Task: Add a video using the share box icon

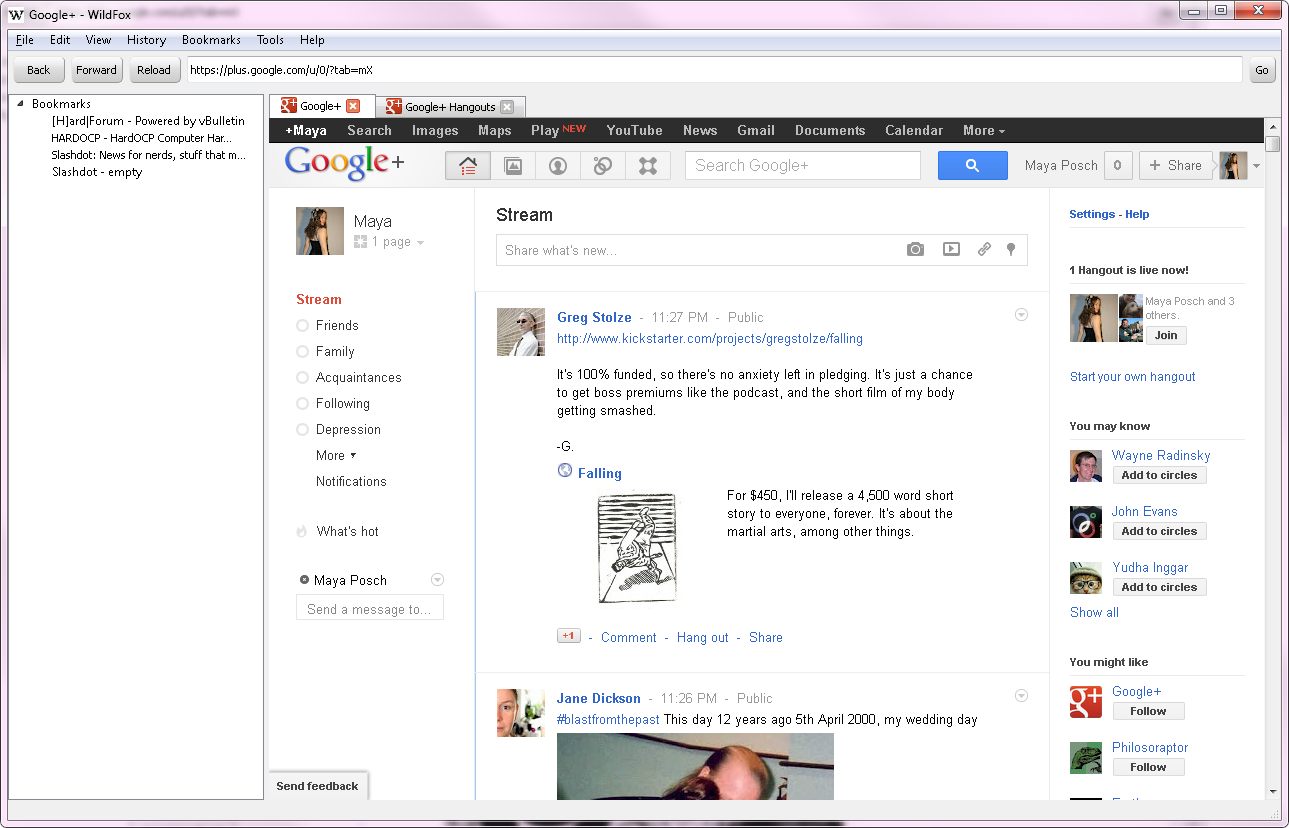Action: pos(951,250)
